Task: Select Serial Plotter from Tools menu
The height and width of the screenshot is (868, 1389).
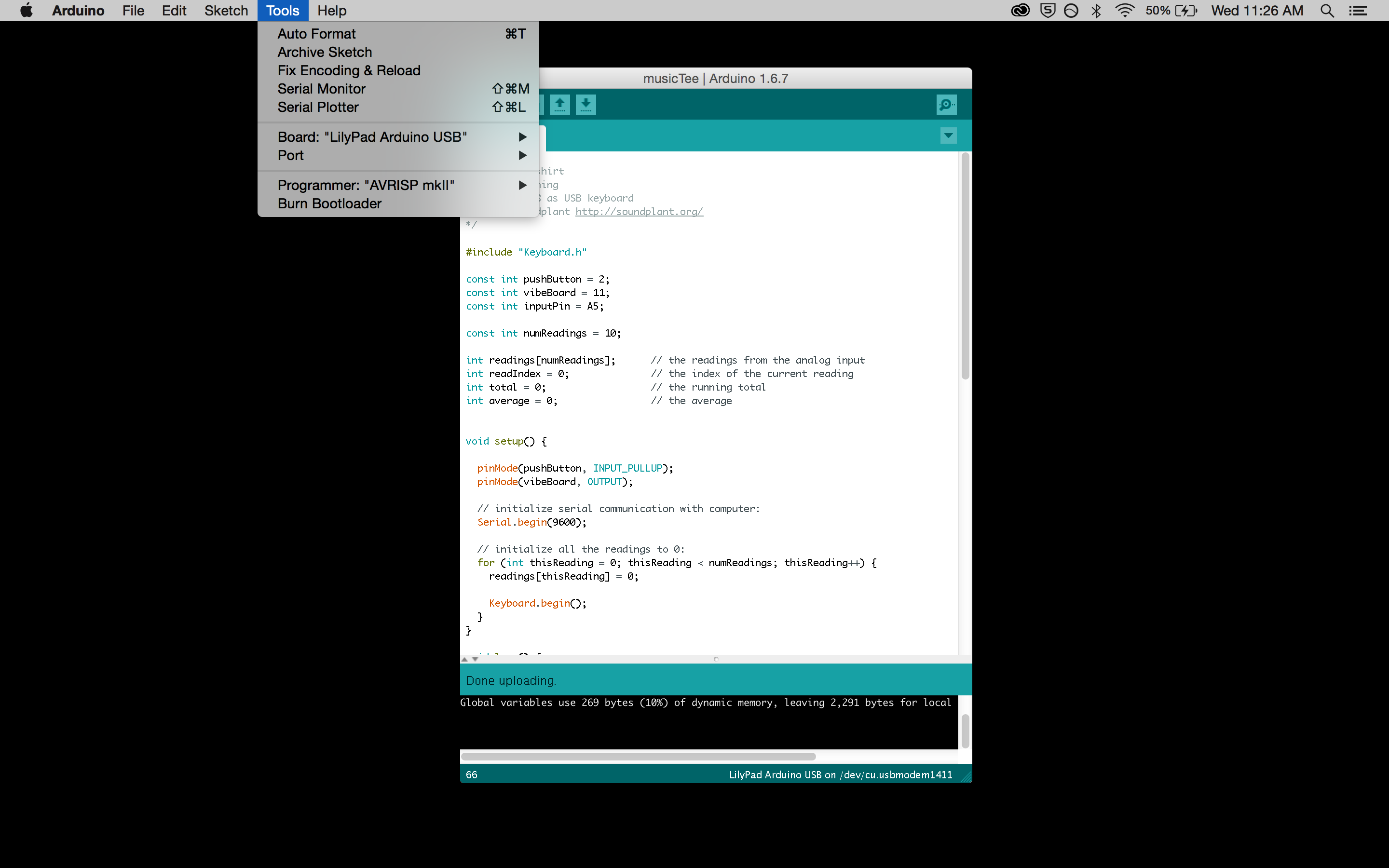Action: tap(318, 108)
